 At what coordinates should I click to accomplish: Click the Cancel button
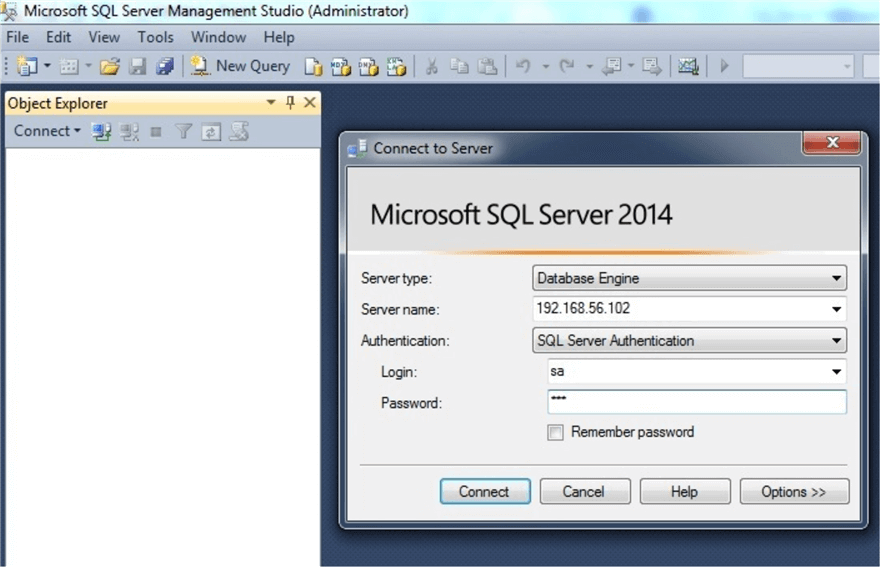click(x=585, y=492)
